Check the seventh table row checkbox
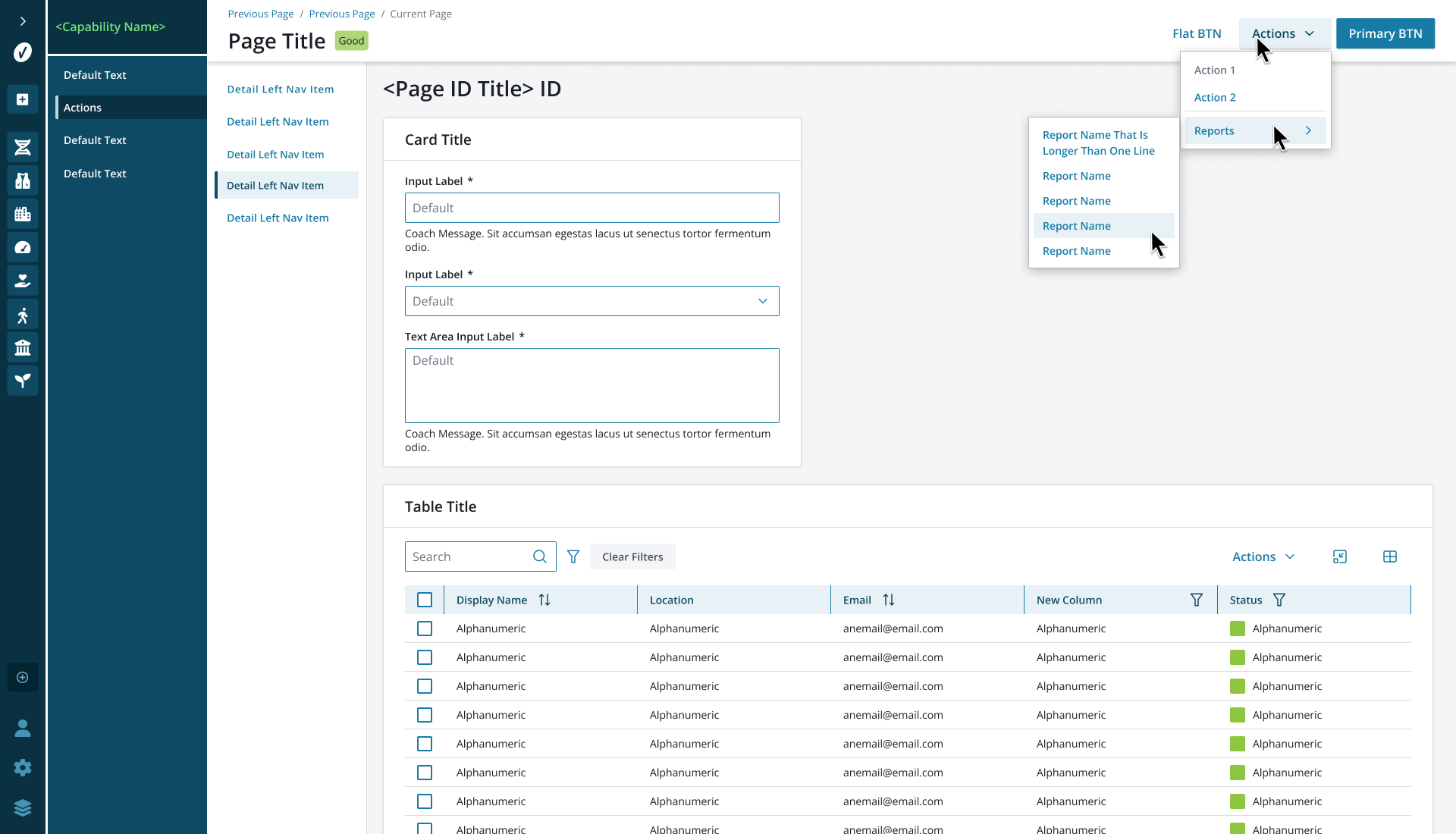 tap(425, 801)
